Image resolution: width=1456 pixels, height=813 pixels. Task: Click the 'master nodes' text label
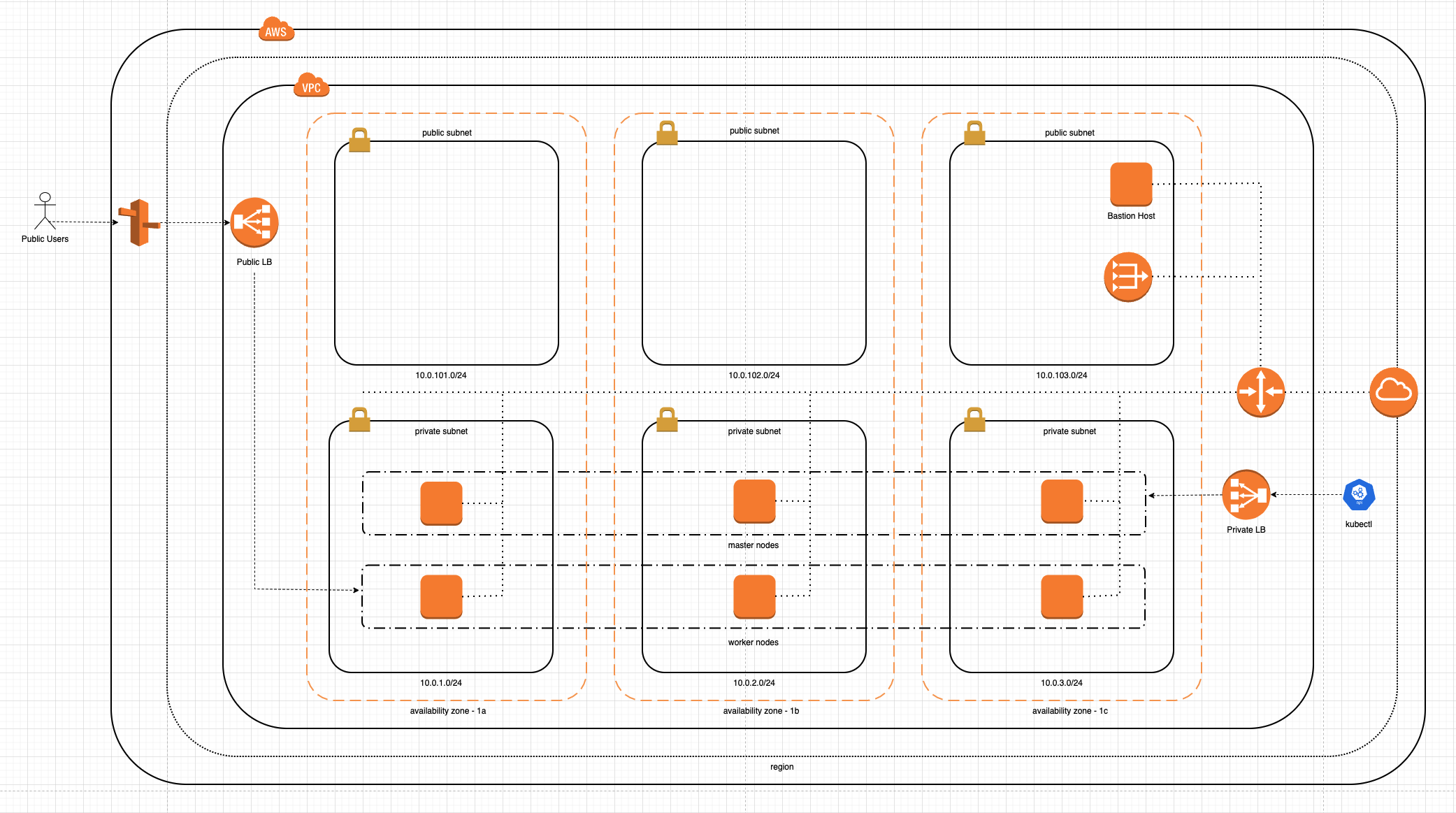point(753,545)
